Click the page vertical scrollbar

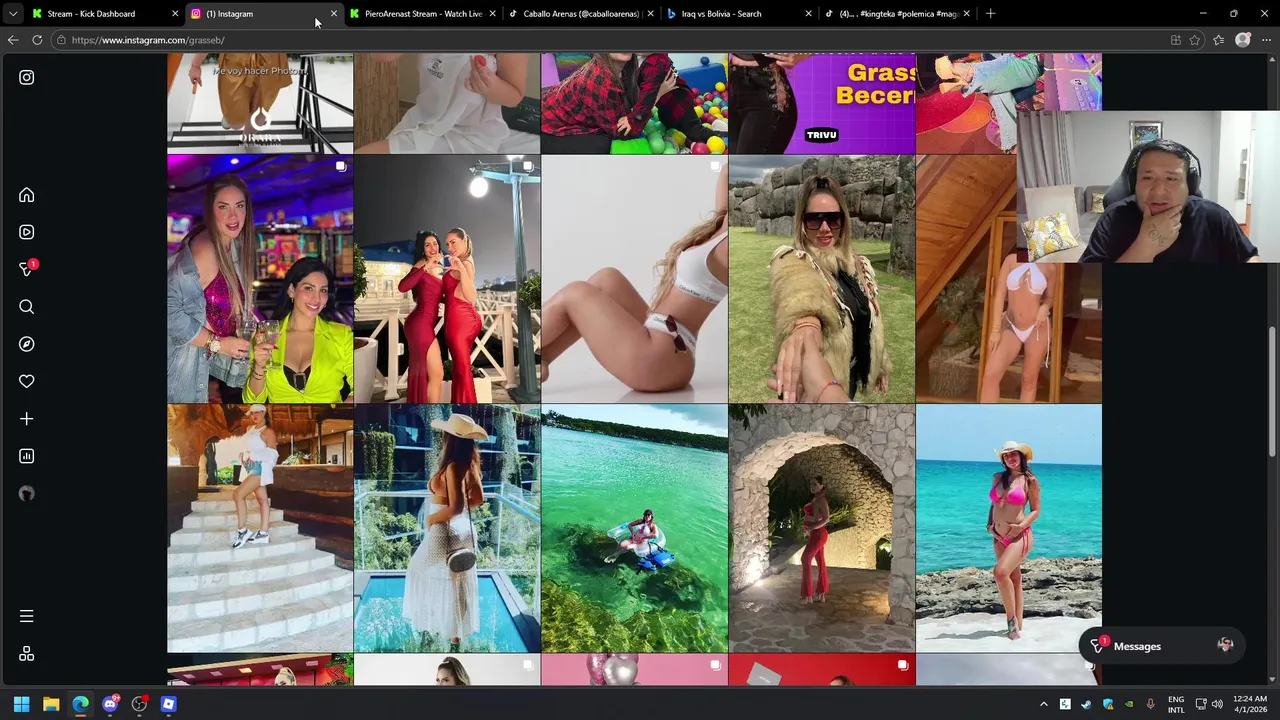(x=1273, y=390)
